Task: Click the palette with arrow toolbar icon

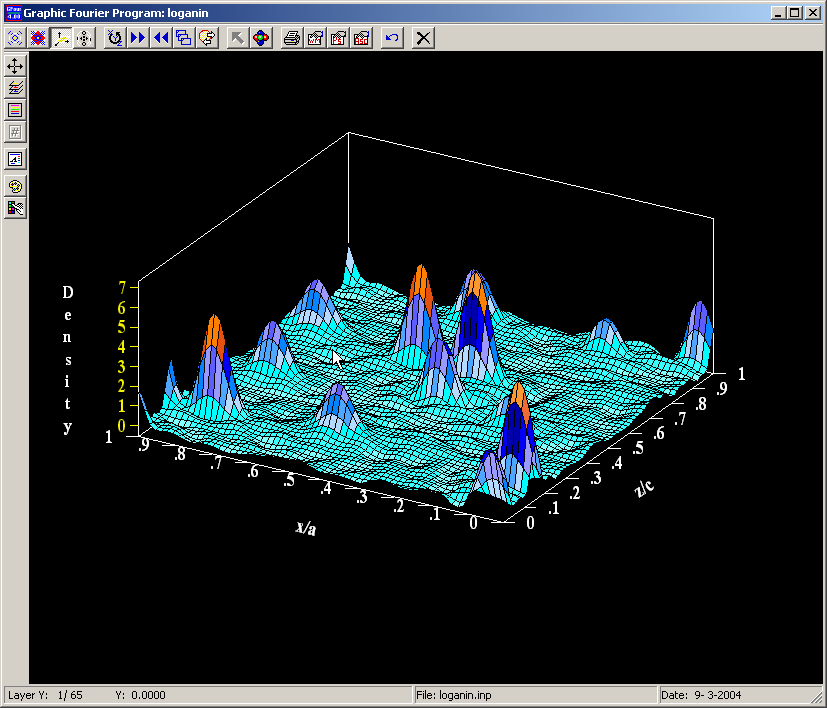Action: point(207,38)
